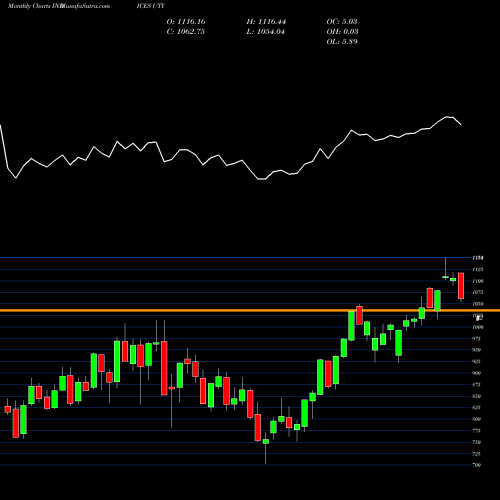Click the OH: 0.03 reading
Image resolution: width=500 pixels, height=500 pixels.
click(342, 32)
